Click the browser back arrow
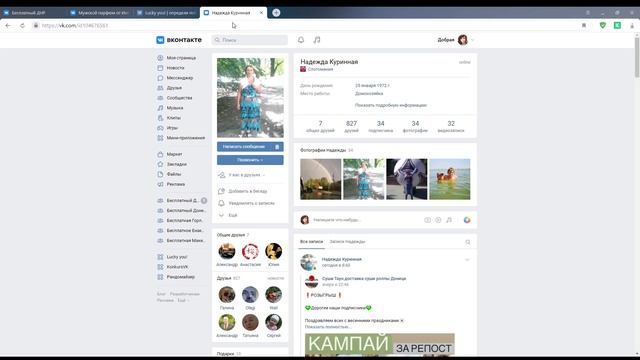Screen dimensions: 640x360 click(x=8, y=25)
